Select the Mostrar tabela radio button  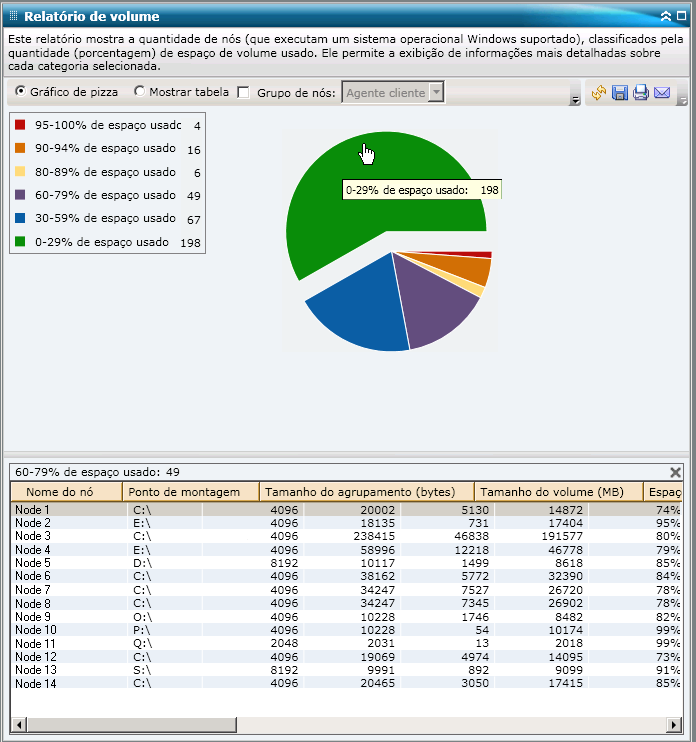click(139, 91)
